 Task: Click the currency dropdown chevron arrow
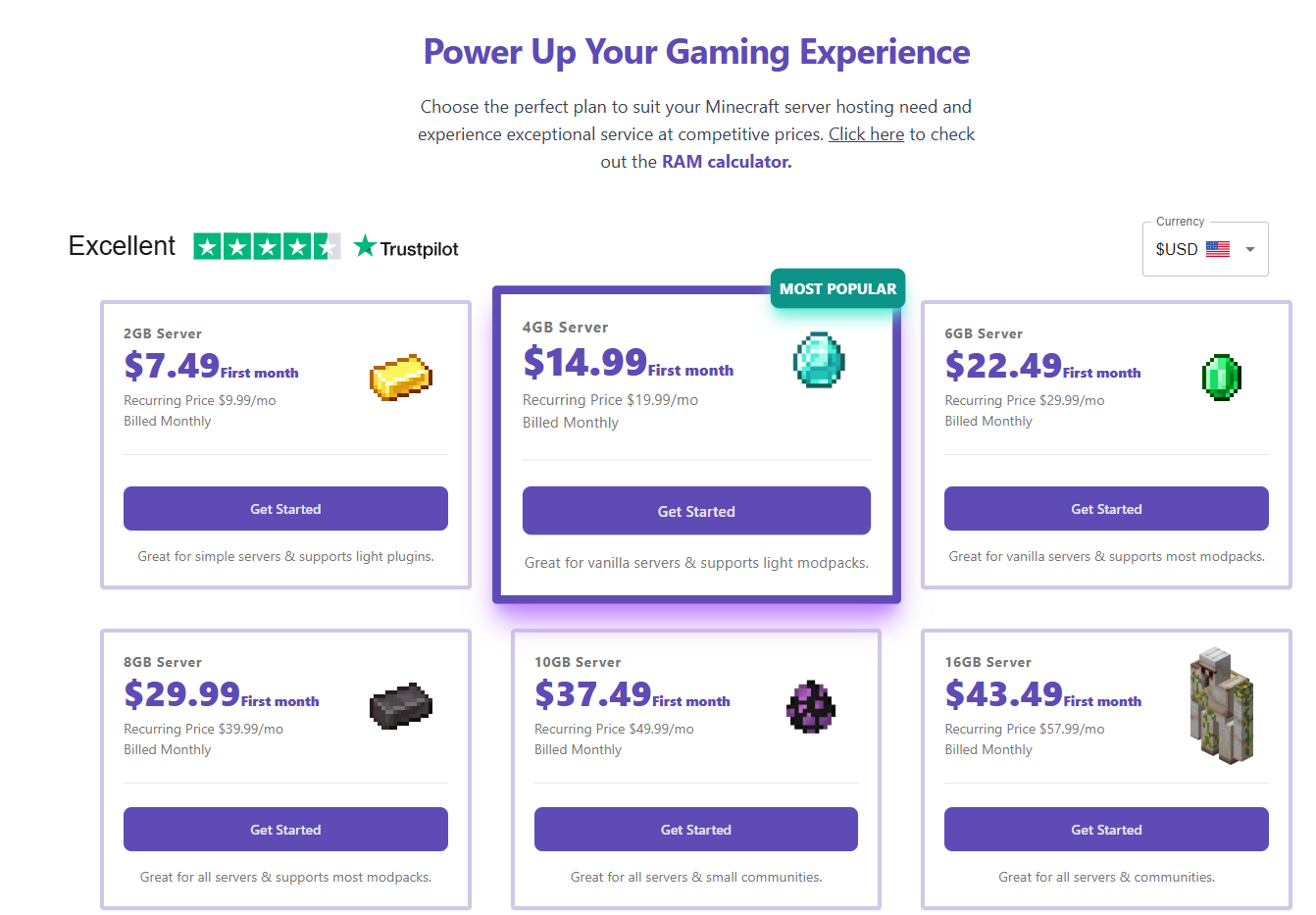[1249, 249]
